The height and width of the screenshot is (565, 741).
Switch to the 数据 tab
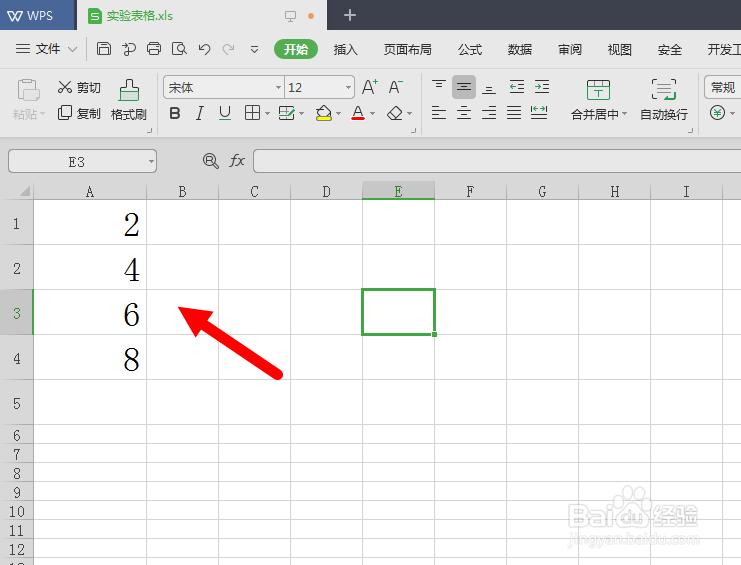(520, 49)
